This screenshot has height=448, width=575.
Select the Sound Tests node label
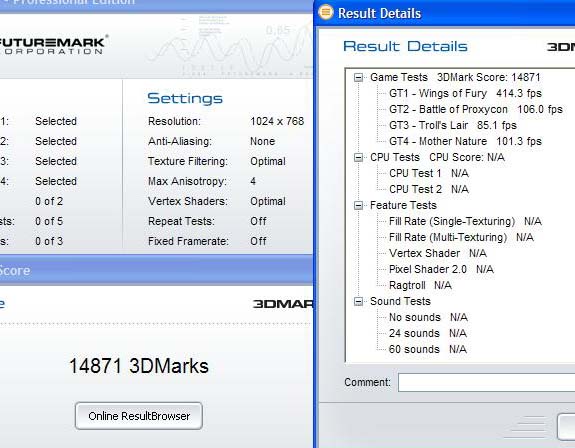pyautogui.click(x=400, y=301)
